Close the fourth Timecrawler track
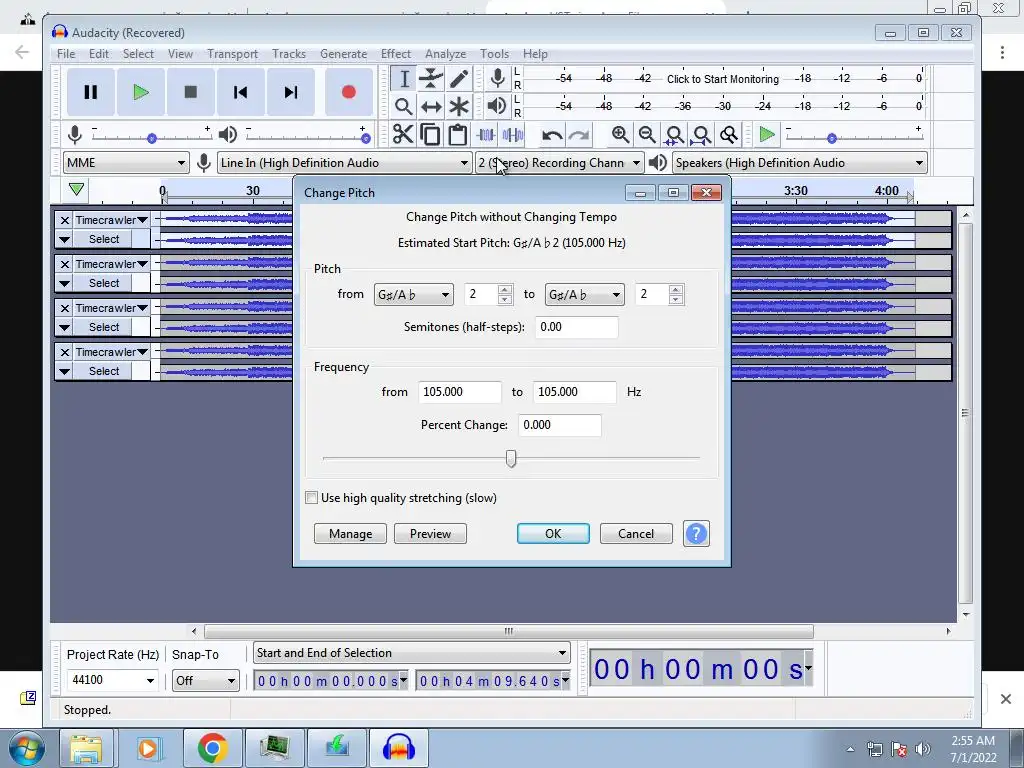 [x=64, y=353]
